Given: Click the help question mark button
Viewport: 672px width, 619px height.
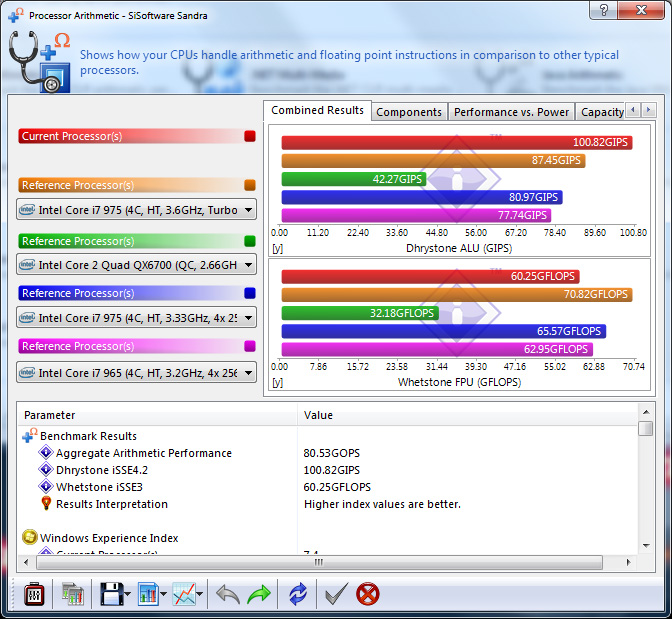Looking at the screenshot, I should tap(603, 10).
